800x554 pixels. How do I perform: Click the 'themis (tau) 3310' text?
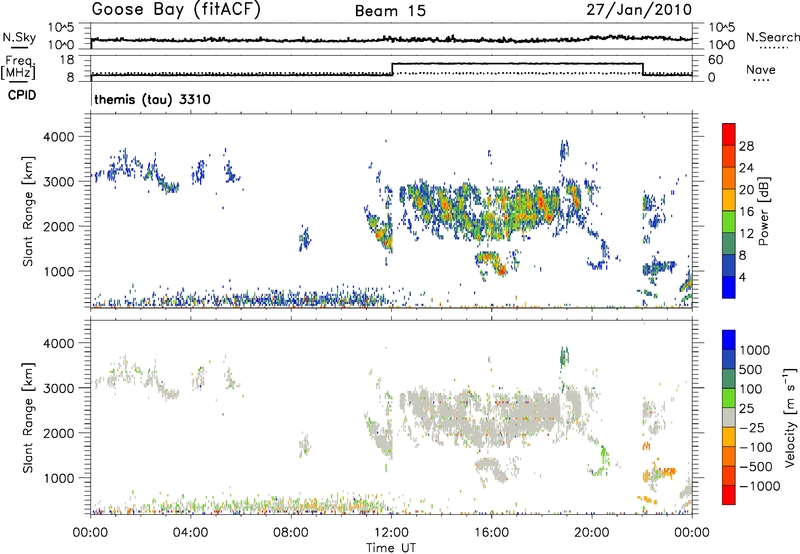[x=153, y=99]
